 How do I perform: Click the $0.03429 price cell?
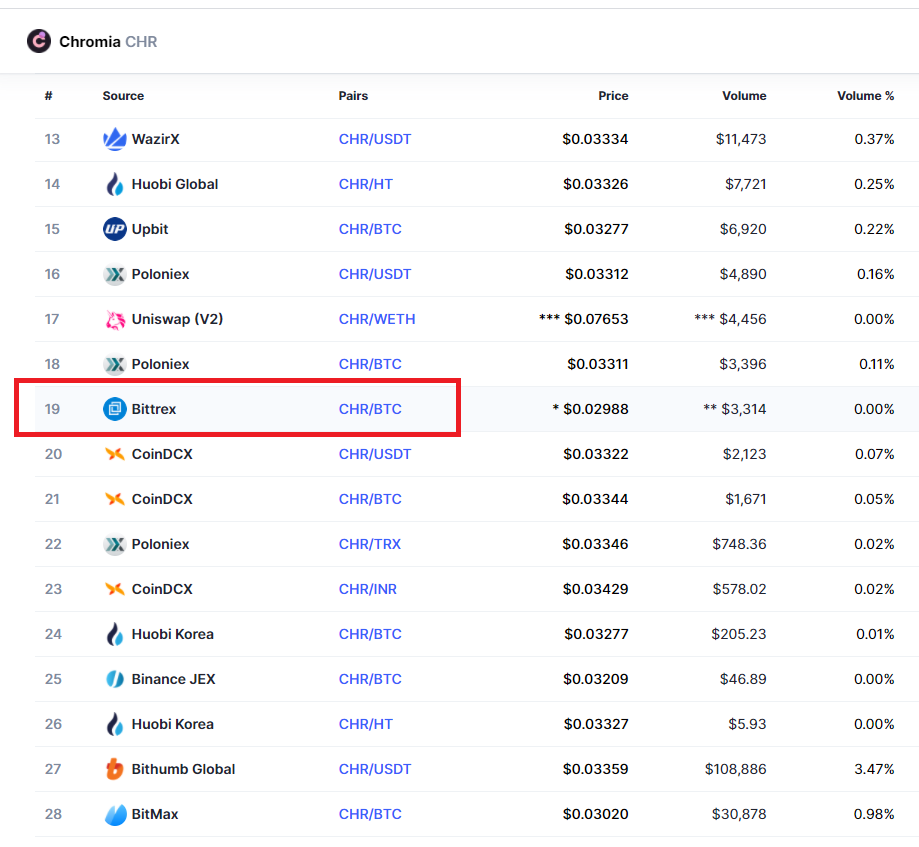tap(595, 589)
